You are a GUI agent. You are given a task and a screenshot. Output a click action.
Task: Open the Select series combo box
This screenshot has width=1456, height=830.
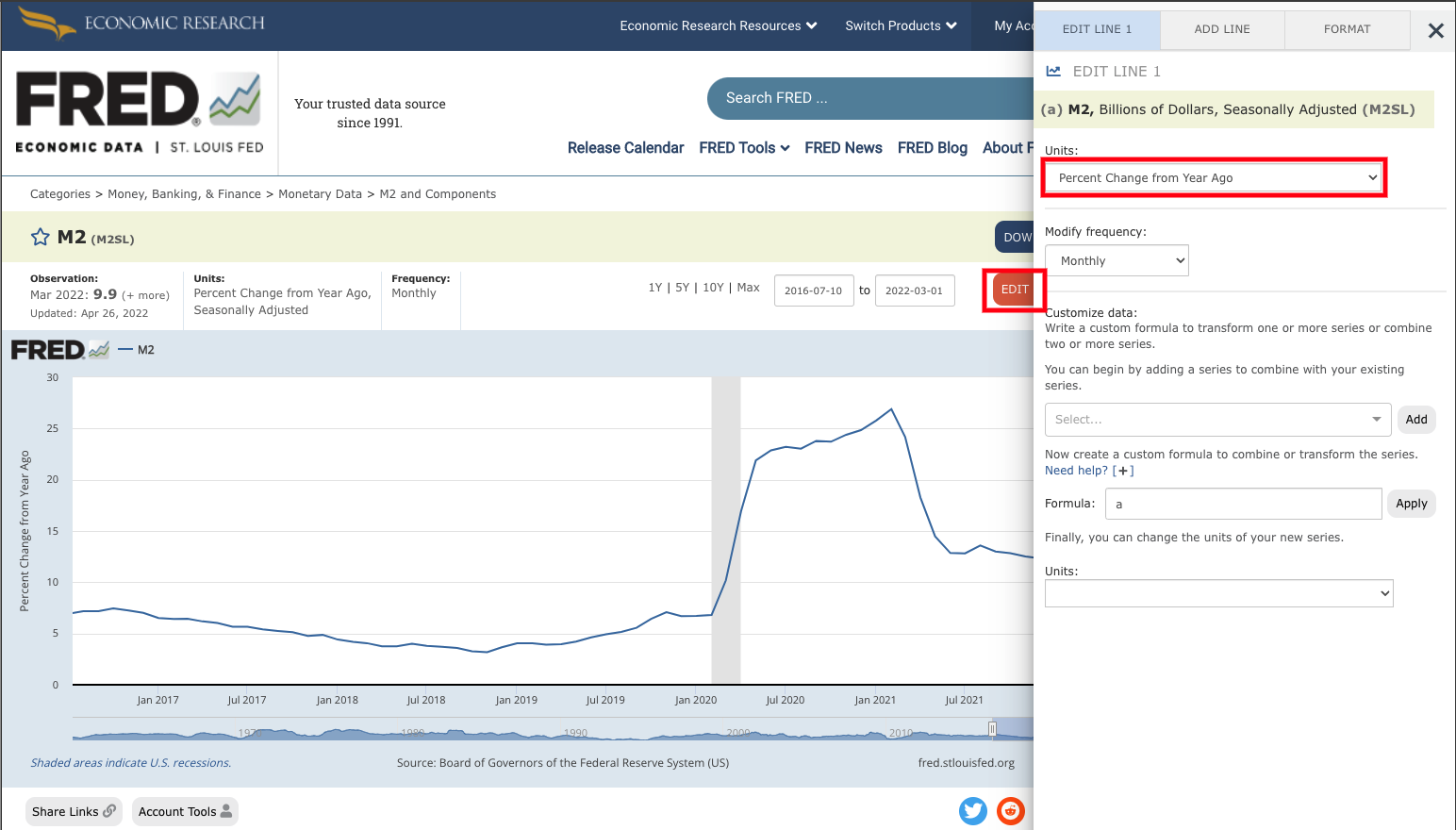(1217, 420)
